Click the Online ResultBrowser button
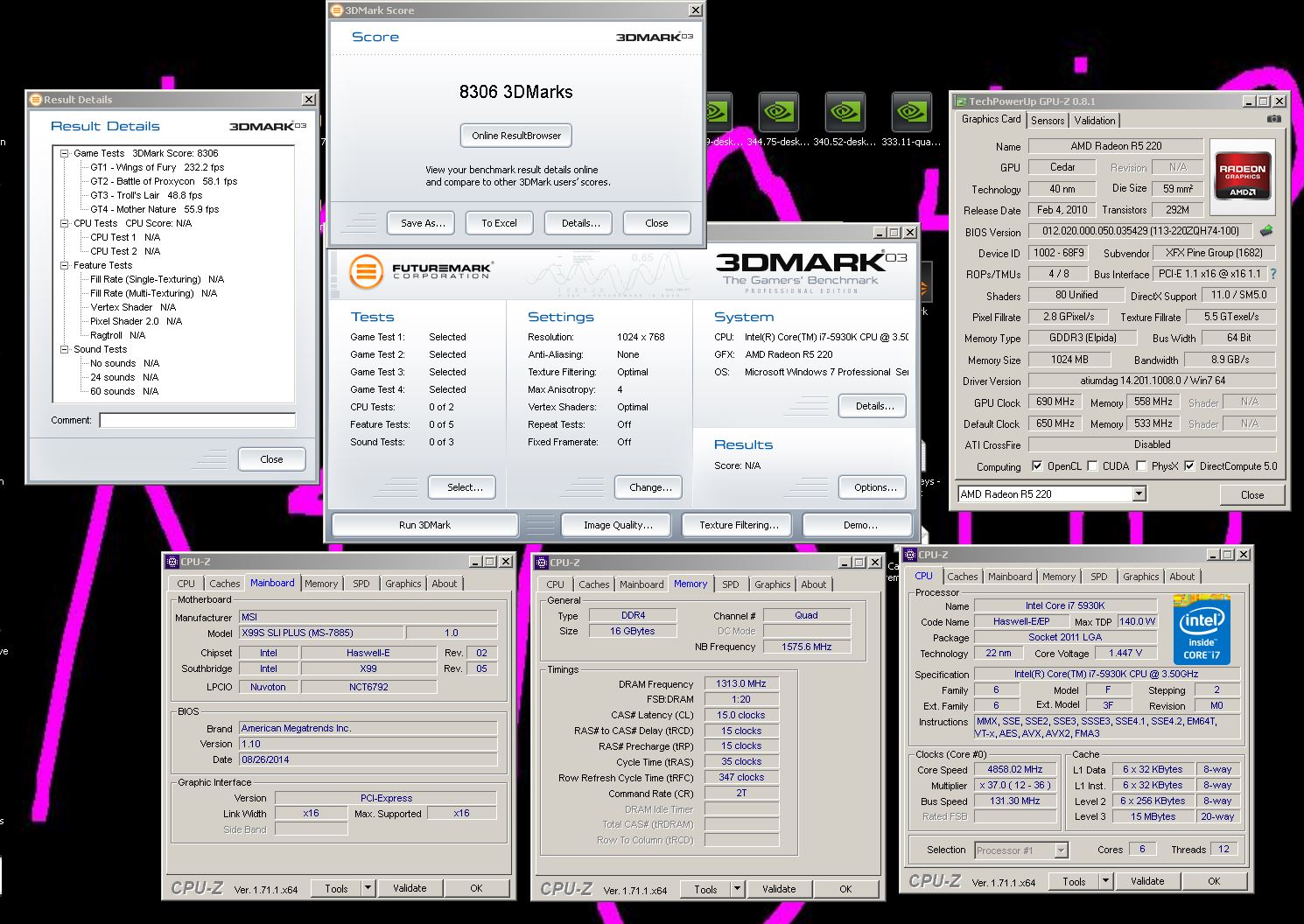 point(516,136)
